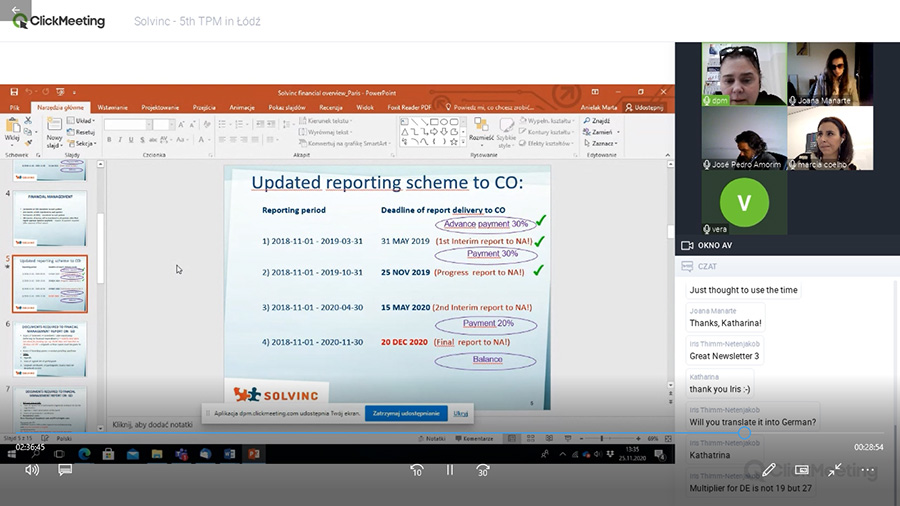
Task: Switch to Pokaz slajdów tab
Action: pyautogui.click(x=287, y=107)
